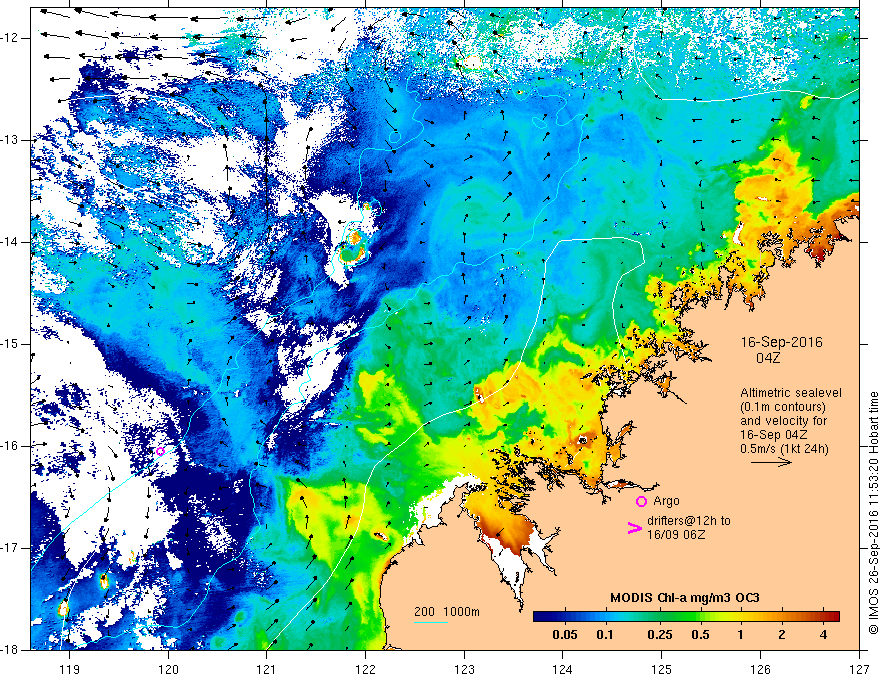880x680 pixels.
Task: Click the longitude label 124
Action: 563,669
